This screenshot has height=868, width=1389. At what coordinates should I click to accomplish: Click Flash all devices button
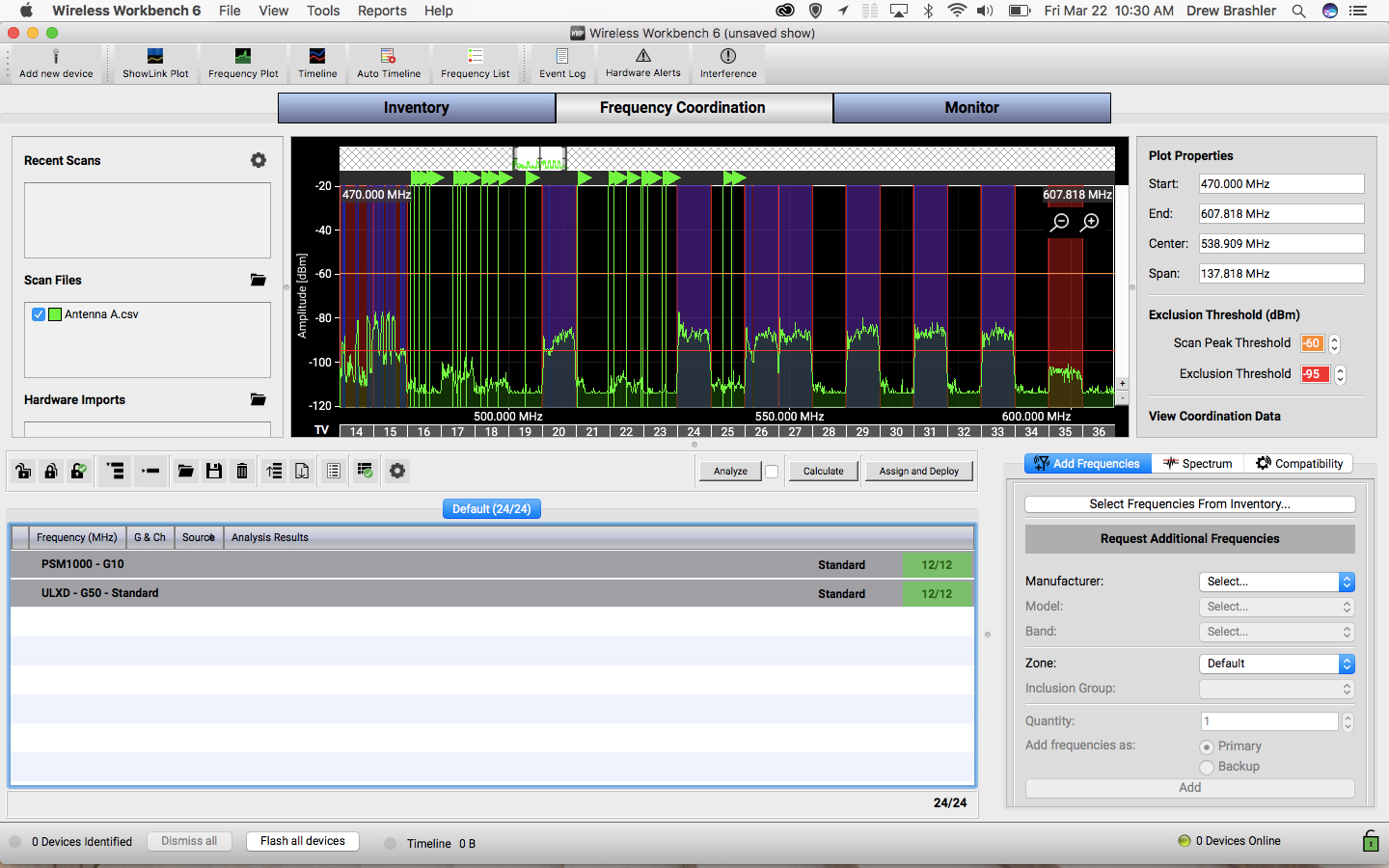[303, 841]
